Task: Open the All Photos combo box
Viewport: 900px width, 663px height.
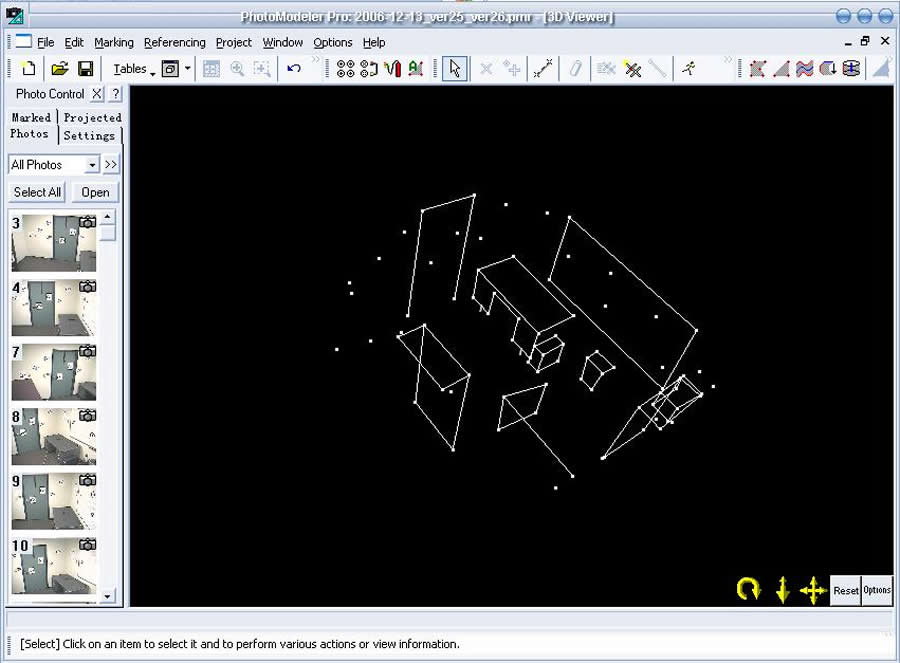Action: coord(54,165)
